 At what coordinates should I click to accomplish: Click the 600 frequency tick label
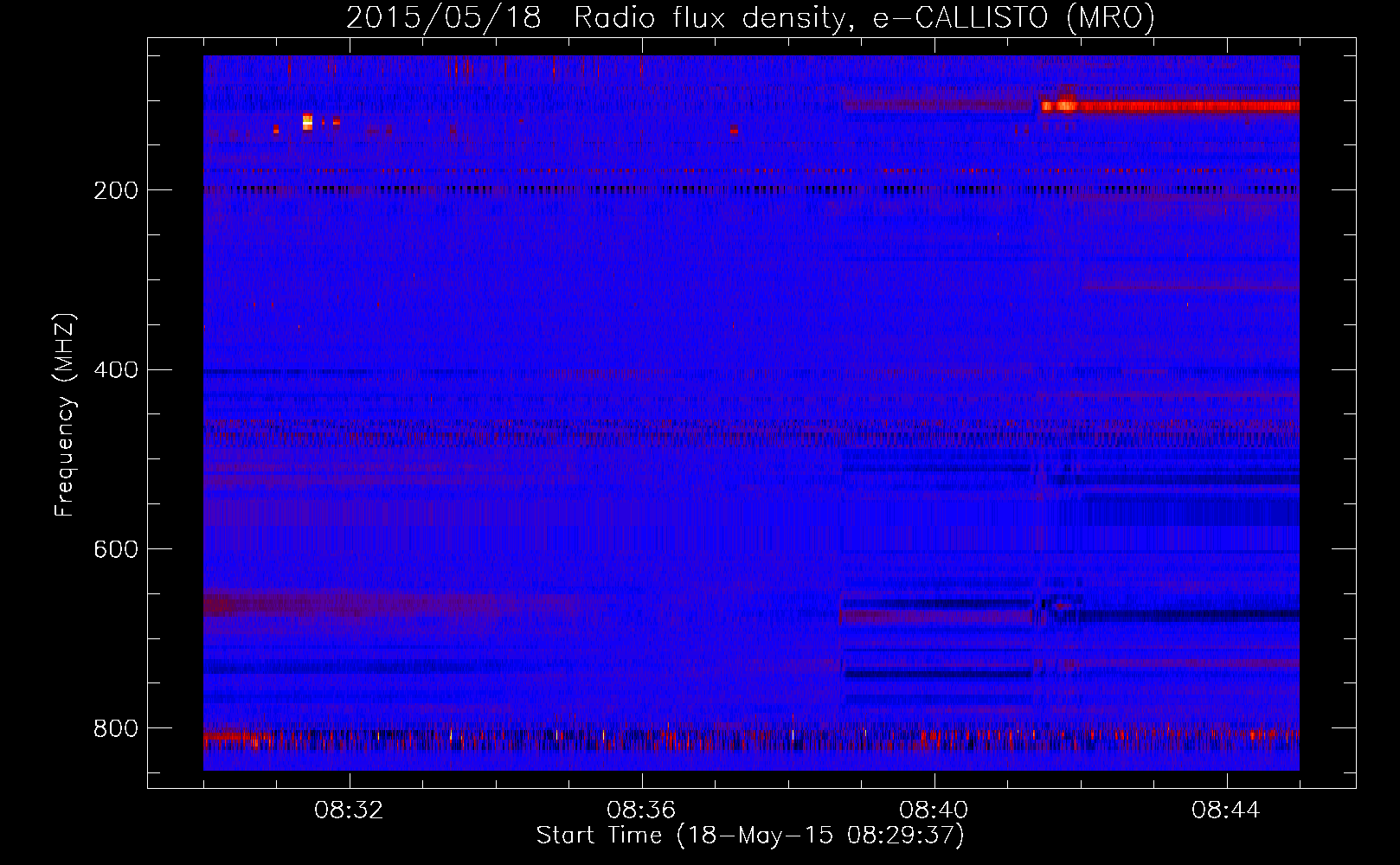(115, 549)
